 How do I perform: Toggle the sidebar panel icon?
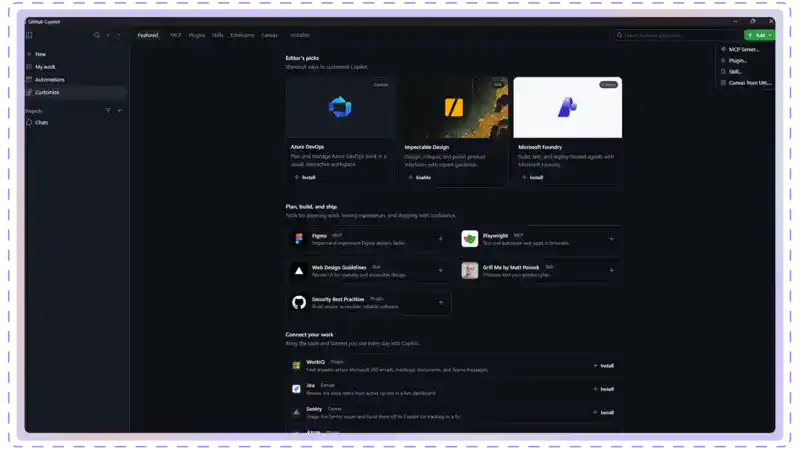[x=30, y=35]
